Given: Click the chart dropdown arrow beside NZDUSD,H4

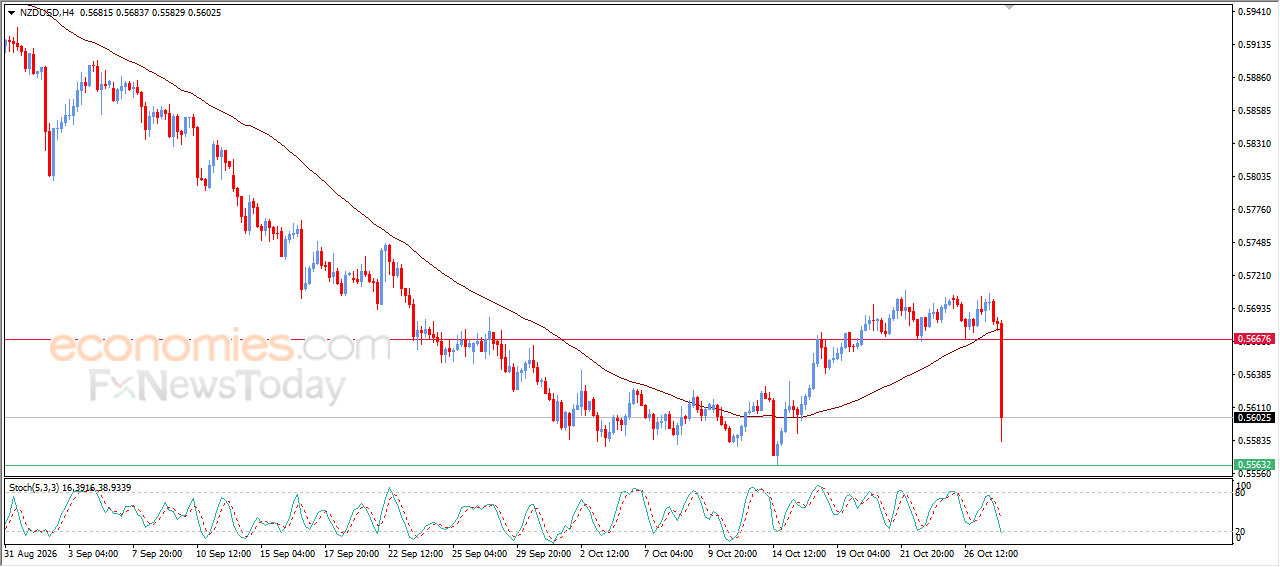Looking at the screenshot, I should tap(11, 13).
